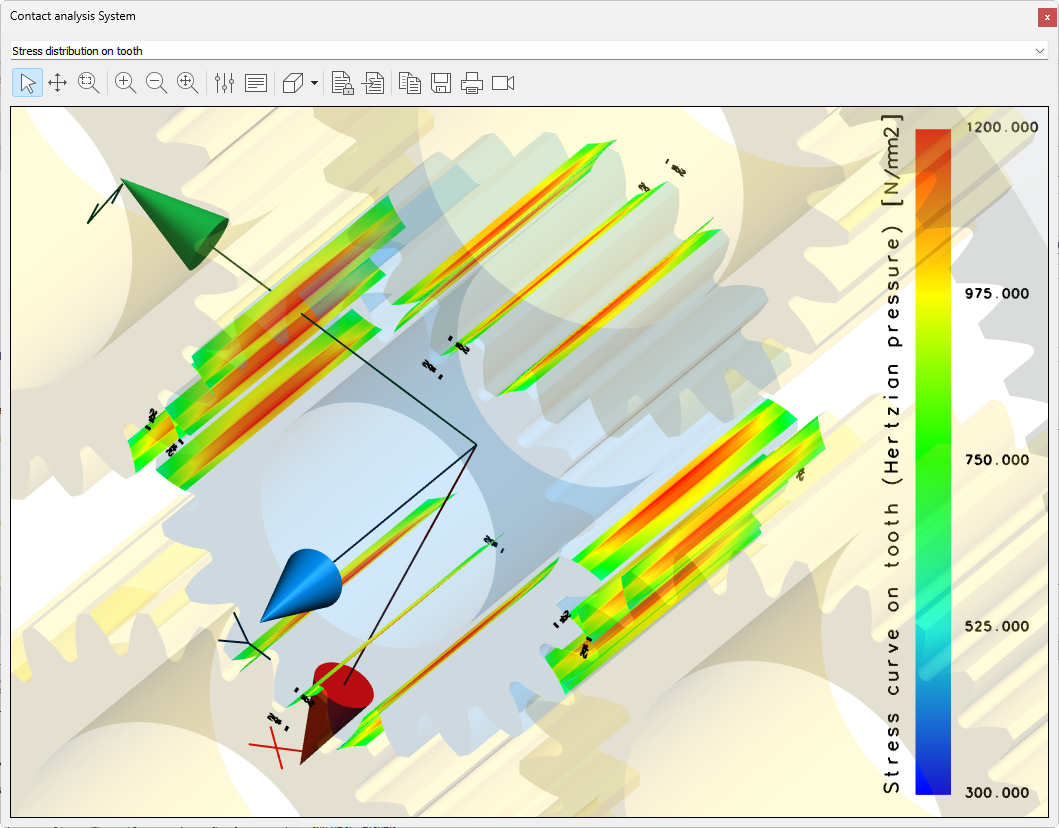Activate the zoom to window selection tool

89,83
